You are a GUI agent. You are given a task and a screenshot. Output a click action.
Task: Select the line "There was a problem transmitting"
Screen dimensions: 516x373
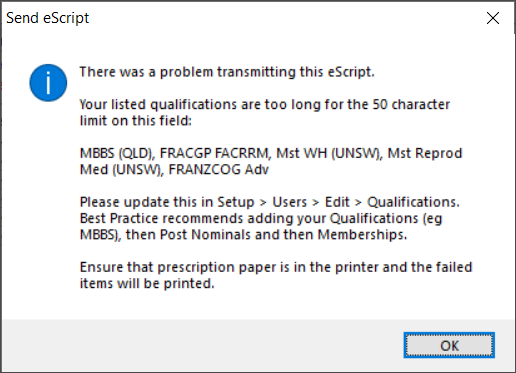227,72
